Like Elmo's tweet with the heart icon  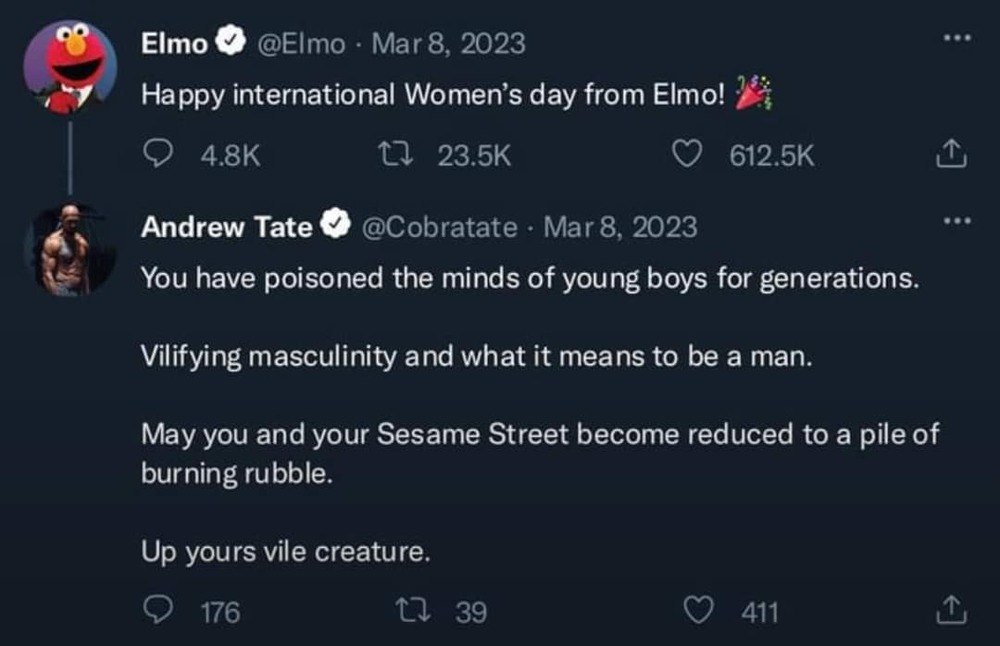686,155
